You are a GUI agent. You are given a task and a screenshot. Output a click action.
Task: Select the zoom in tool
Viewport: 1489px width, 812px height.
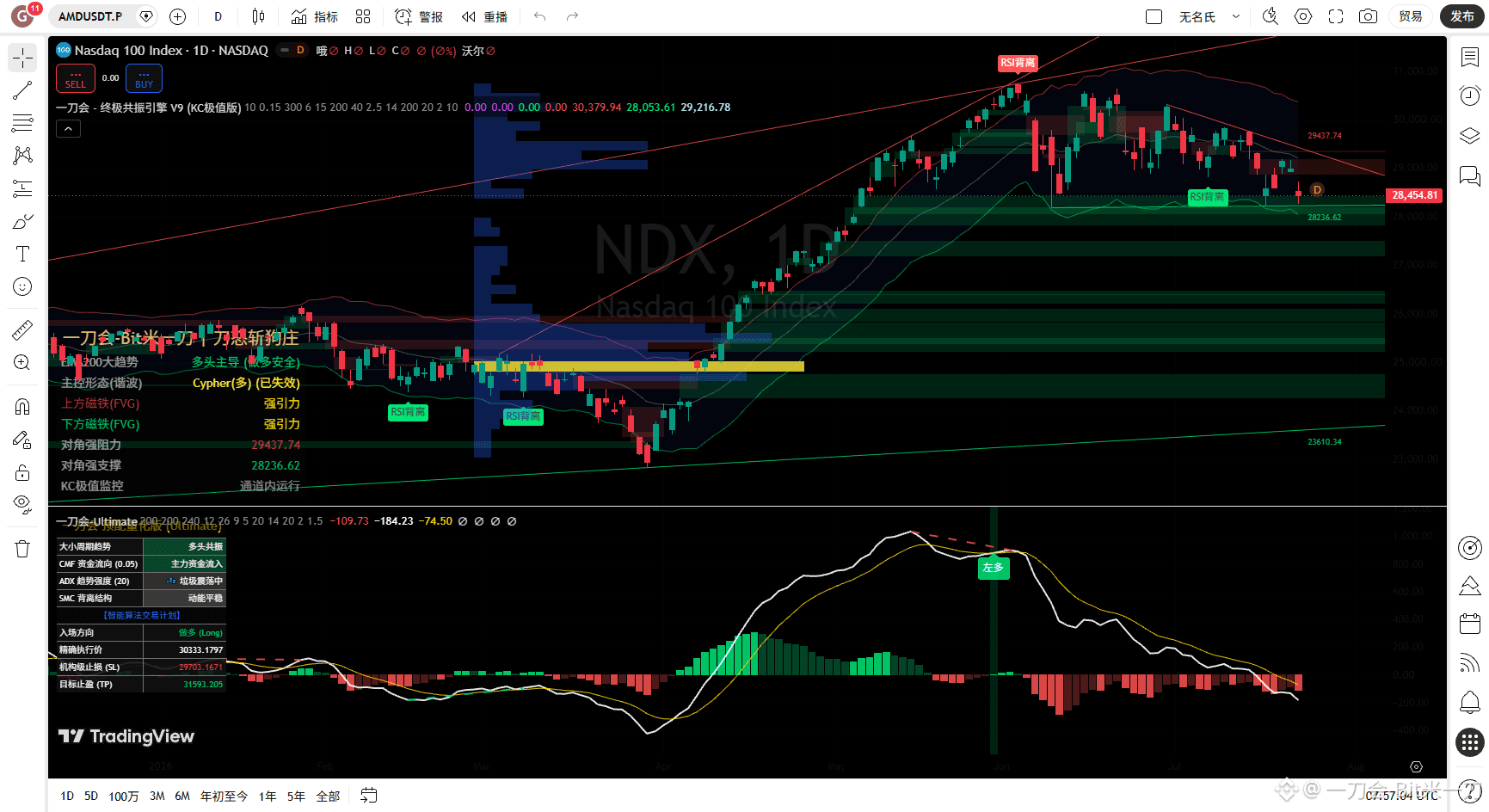[22, 362]
